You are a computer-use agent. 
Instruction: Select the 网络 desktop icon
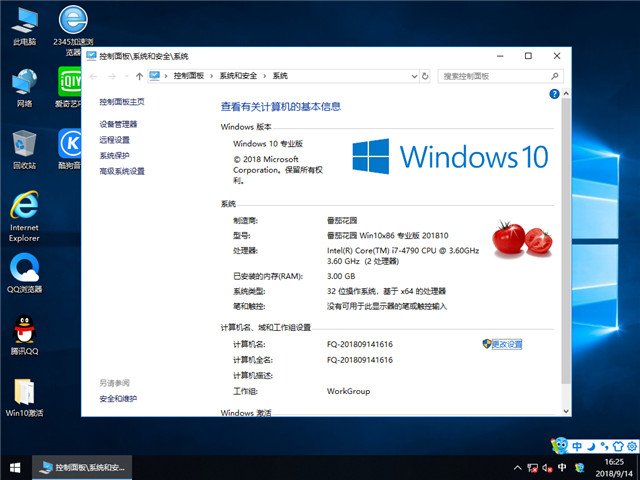24,87
